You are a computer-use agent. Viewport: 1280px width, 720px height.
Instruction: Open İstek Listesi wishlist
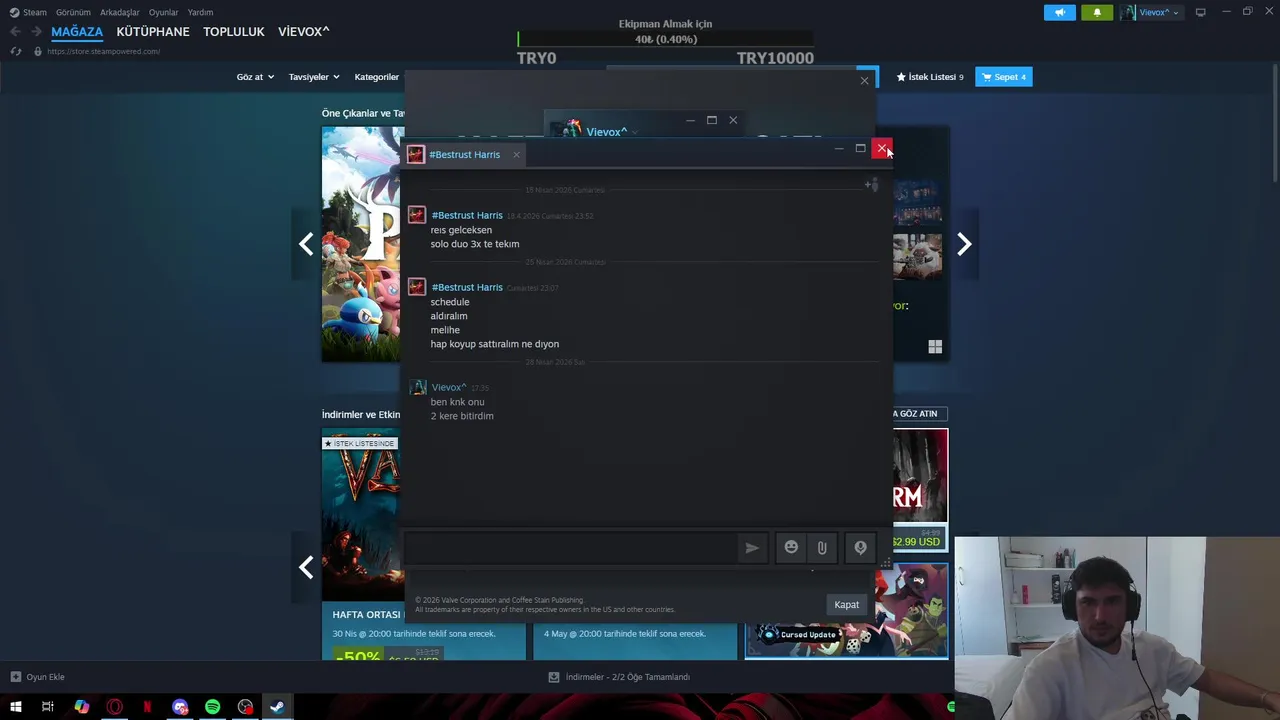pos(930,77)
